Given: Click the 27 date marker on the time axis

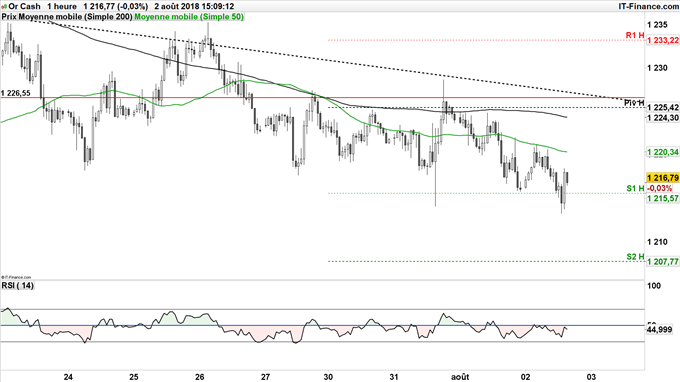Looking at the screenshot, I should tap(265, 377).
